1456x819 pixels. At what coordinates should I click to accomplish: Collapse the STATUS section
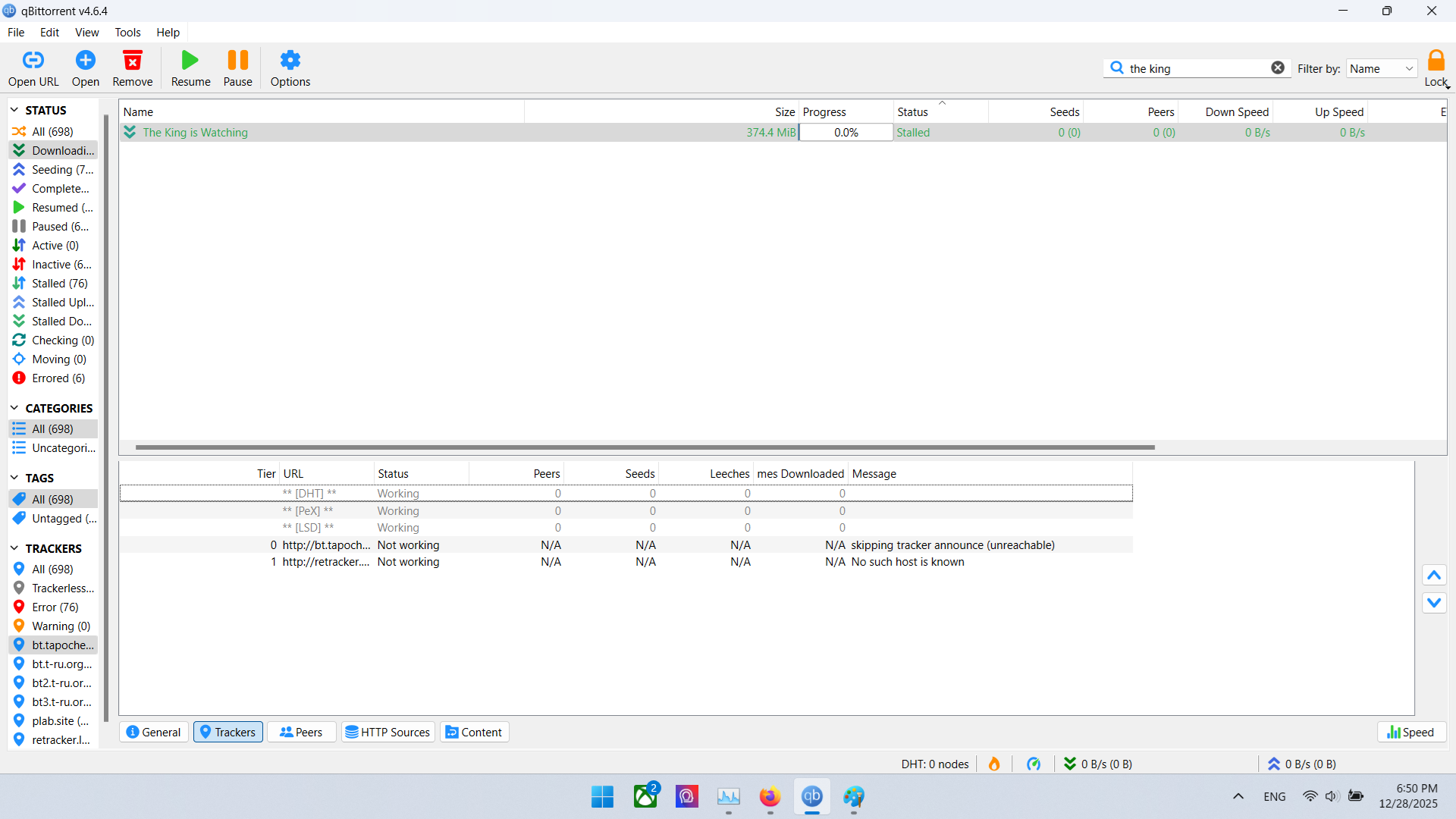(x=14, y=110)
